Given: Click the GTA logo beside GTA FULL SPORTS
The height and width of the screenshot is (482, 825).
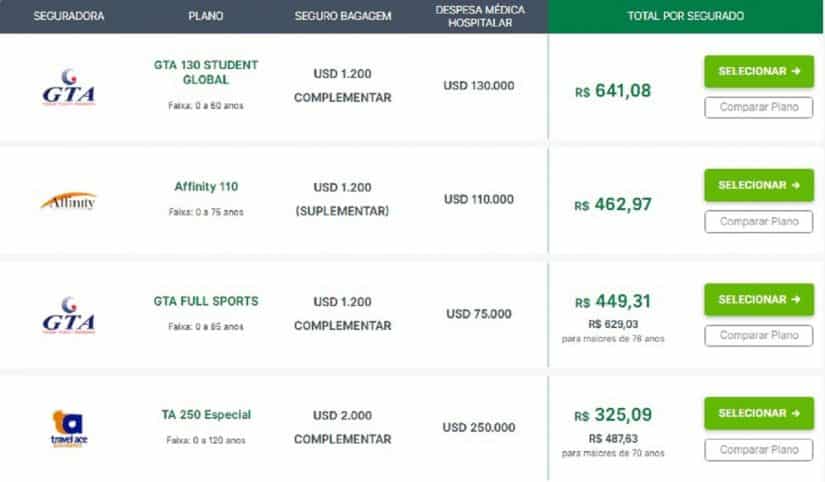Looking at the screenshot, I should point(69,315).
